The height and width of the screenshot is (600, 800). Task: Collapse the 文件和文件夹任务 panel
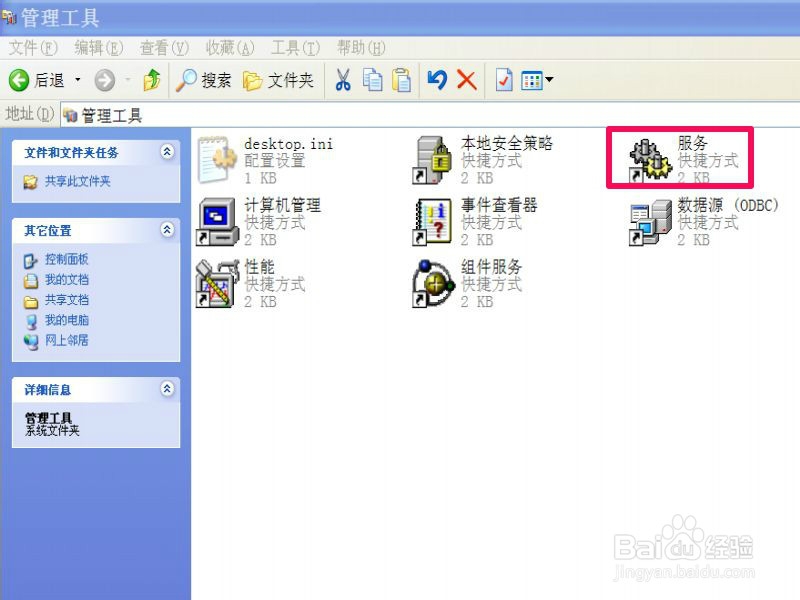pyautogui.click(x=167, y=152)
